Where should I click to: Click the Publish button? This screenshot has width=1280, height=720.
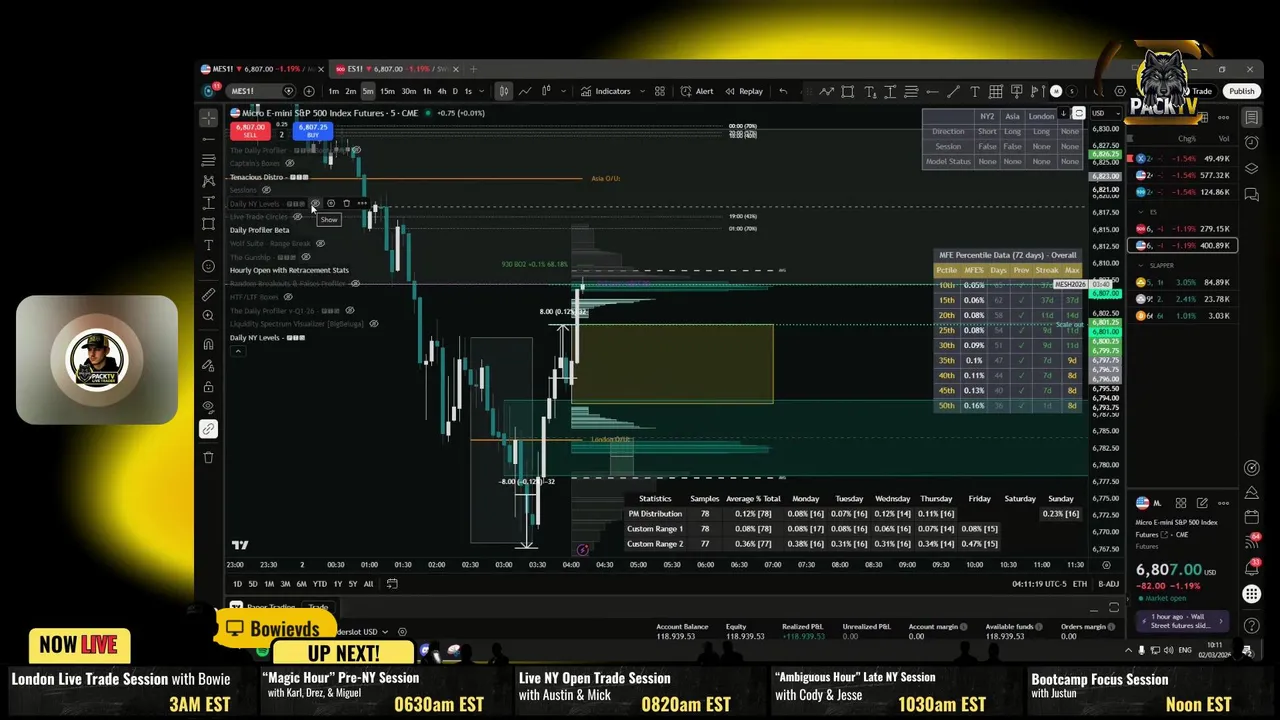tap(1242, 91)
